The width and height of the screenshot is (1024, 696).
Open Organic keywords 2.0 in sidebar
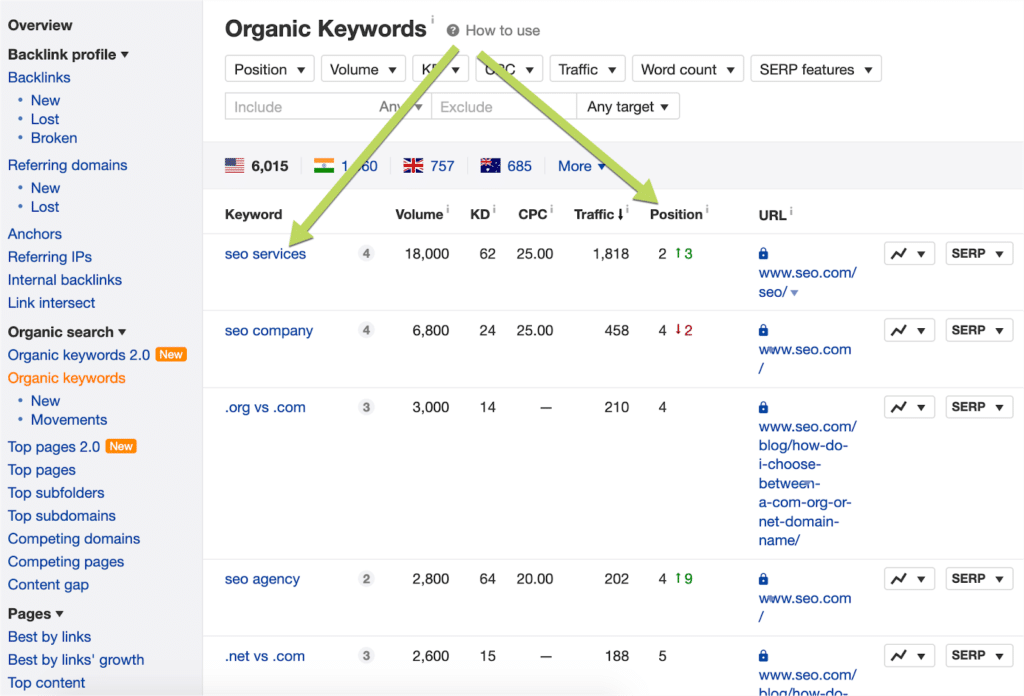[79, 355]
